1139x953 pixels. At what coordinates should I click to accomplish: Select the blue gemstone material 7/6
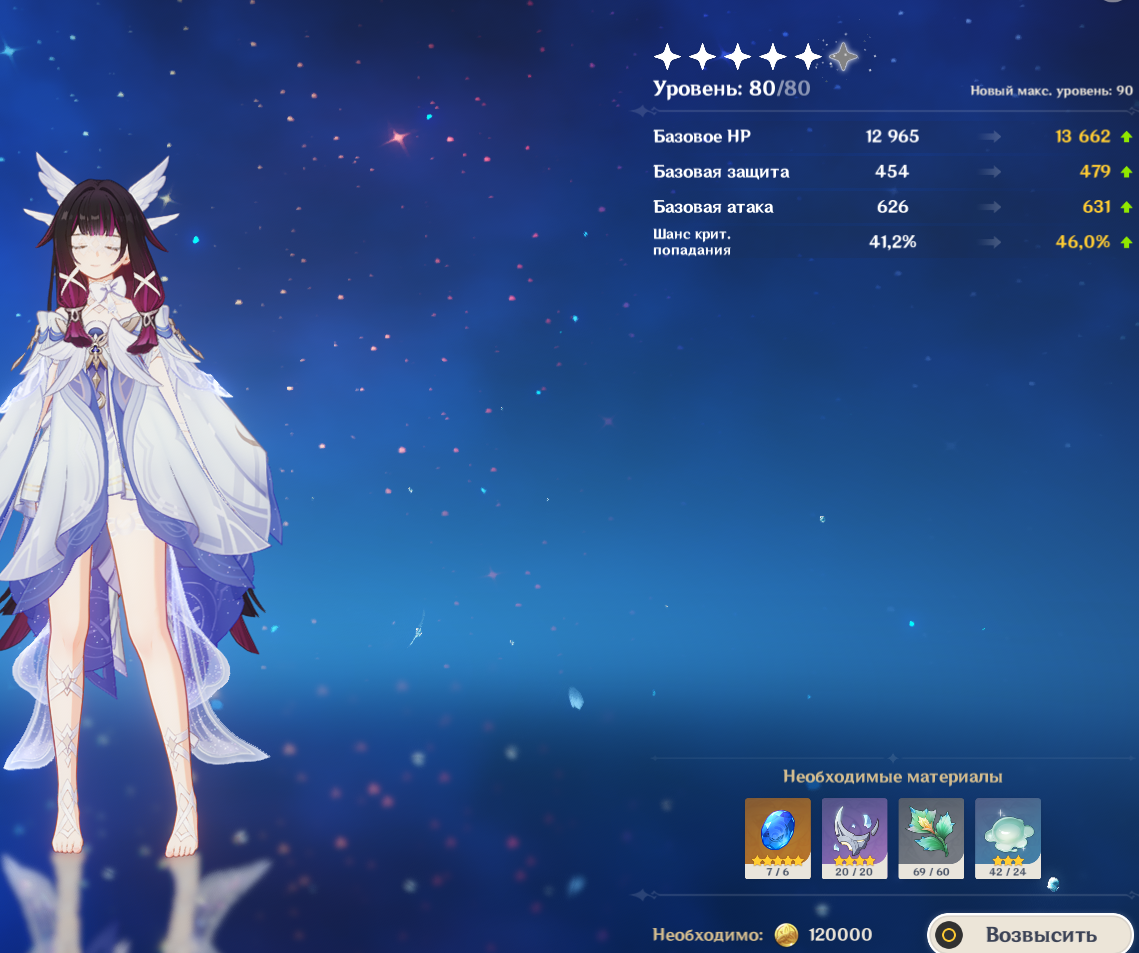(777, 838)
